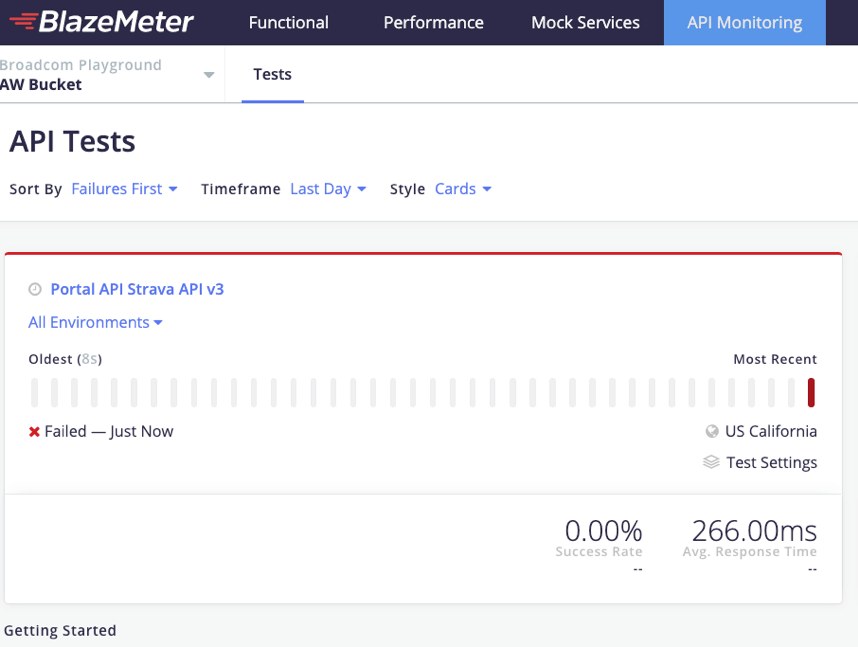Select the oldest run bar in the timeline
The image size is (858, 647).
point(34,392)
